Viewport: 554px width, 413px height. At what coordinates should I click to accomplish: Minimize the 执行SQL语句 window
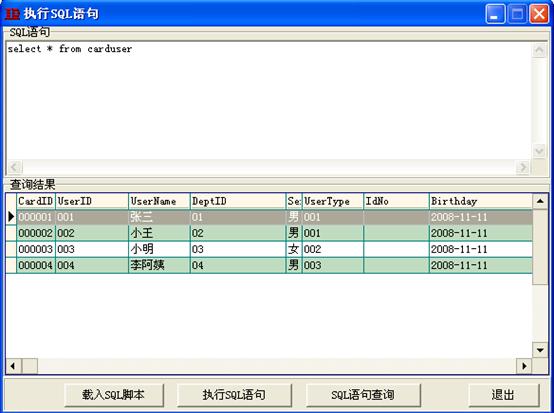495,14
